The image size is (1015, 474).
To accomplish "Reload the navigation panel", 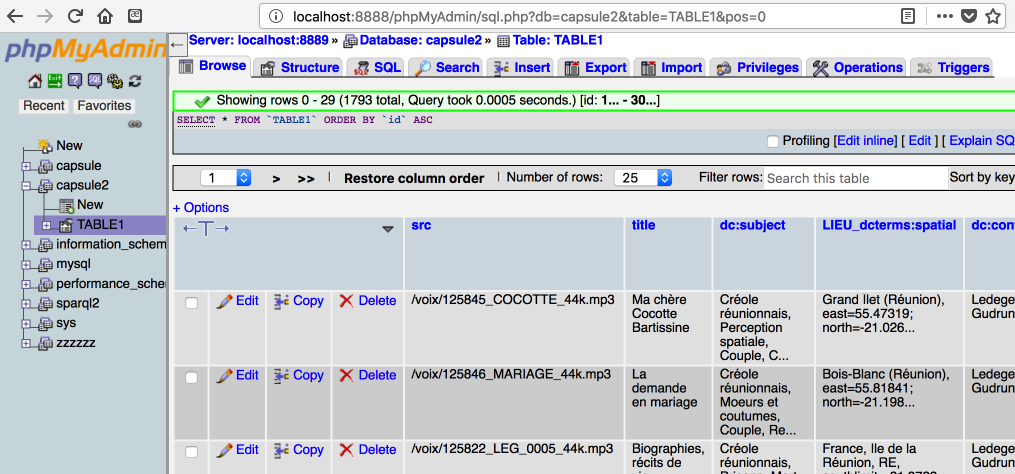I will (x=135, y=81).
